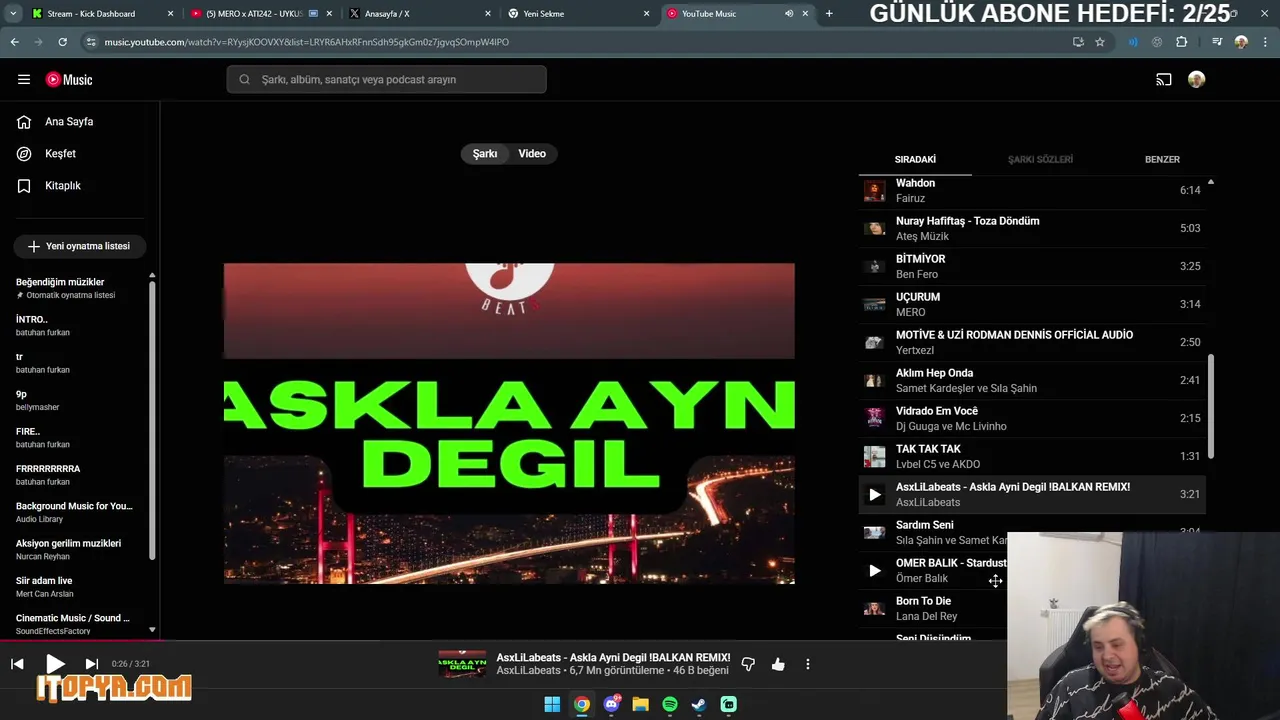Select BİTMİYOR by Ben Fero
1280x720 pixels.
[x=1032, y=266]
